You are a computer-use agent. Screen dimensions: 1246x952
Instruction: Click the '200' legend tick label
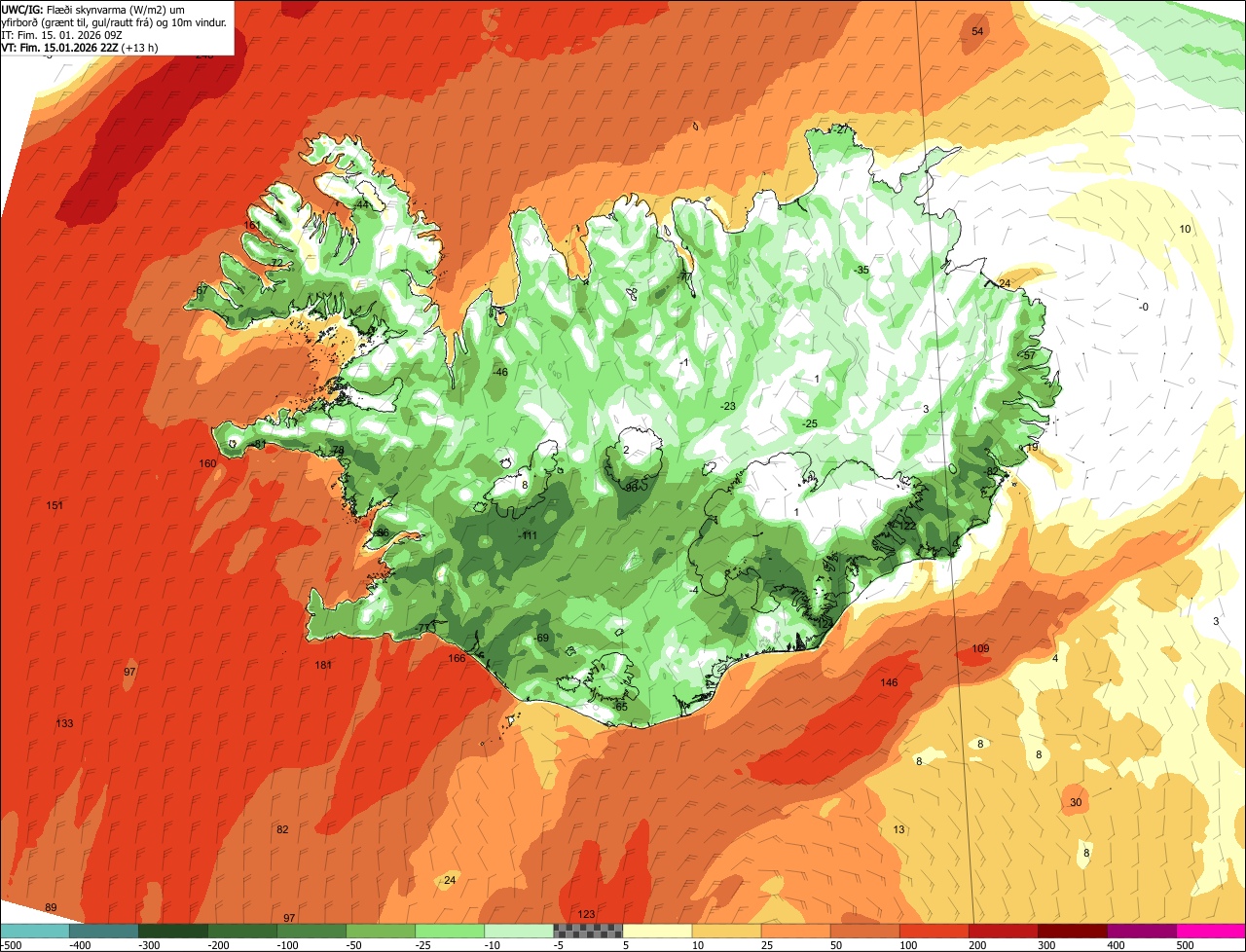pos(978,945)
